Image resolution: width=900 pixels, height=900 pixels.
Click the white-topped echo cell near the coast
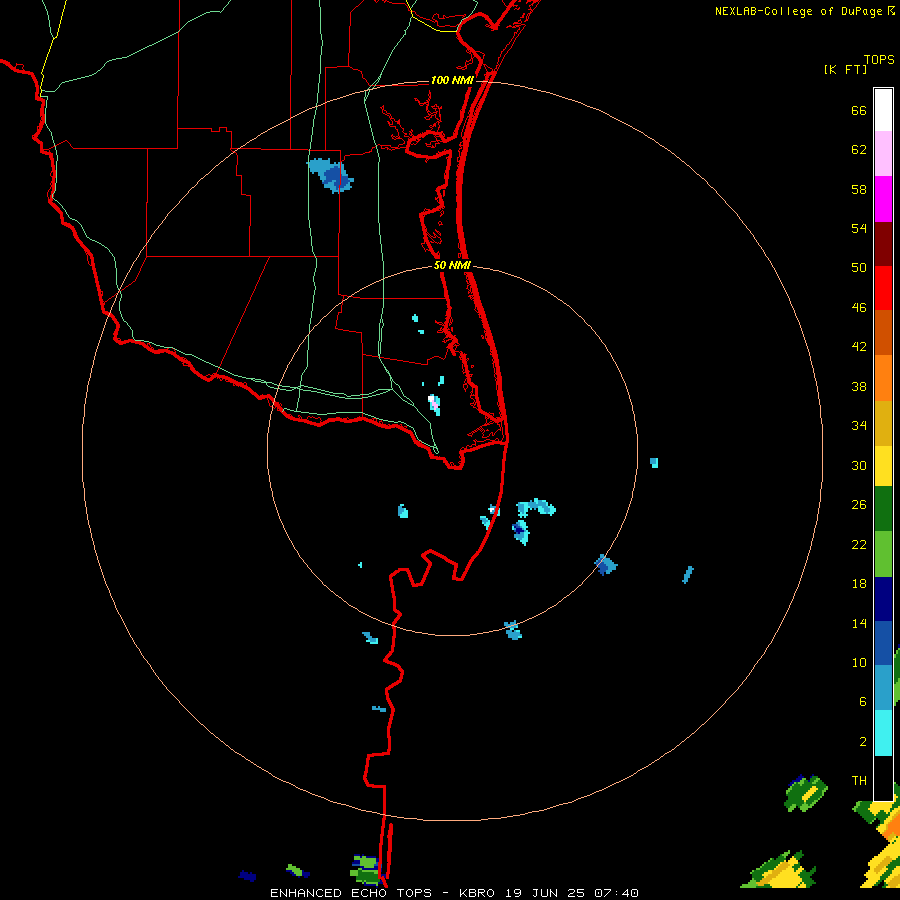click(x=435, y=404)
